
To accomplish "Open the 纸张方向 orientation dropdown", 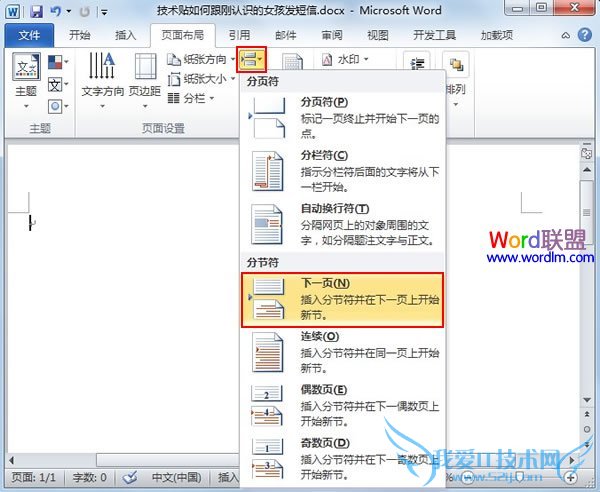I will point(201,59).
